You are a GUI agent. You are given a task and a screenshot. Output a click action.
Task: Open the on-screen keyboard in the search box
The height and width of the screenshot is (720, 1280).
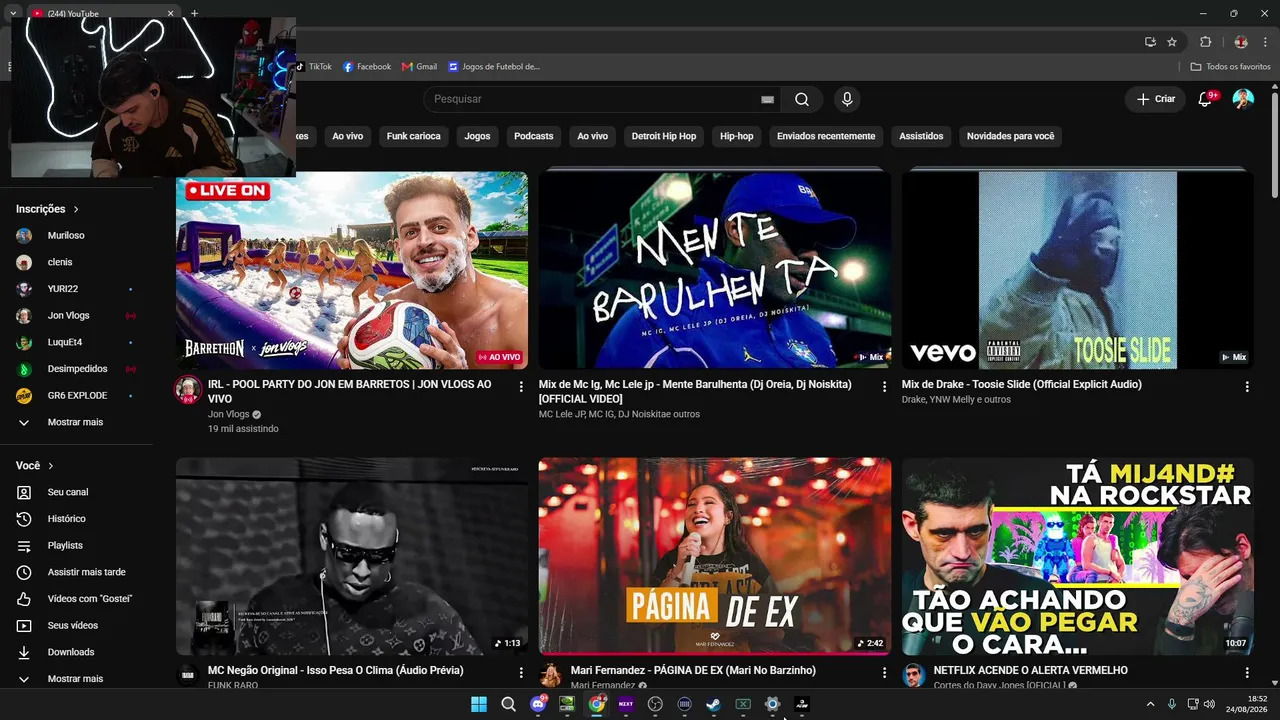coord(767,99)
